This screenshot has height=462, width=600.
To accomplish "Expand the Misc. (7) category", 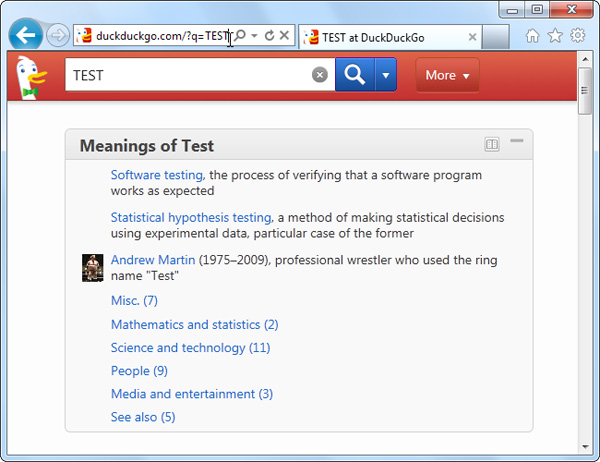I will click(x=134, y=301).
